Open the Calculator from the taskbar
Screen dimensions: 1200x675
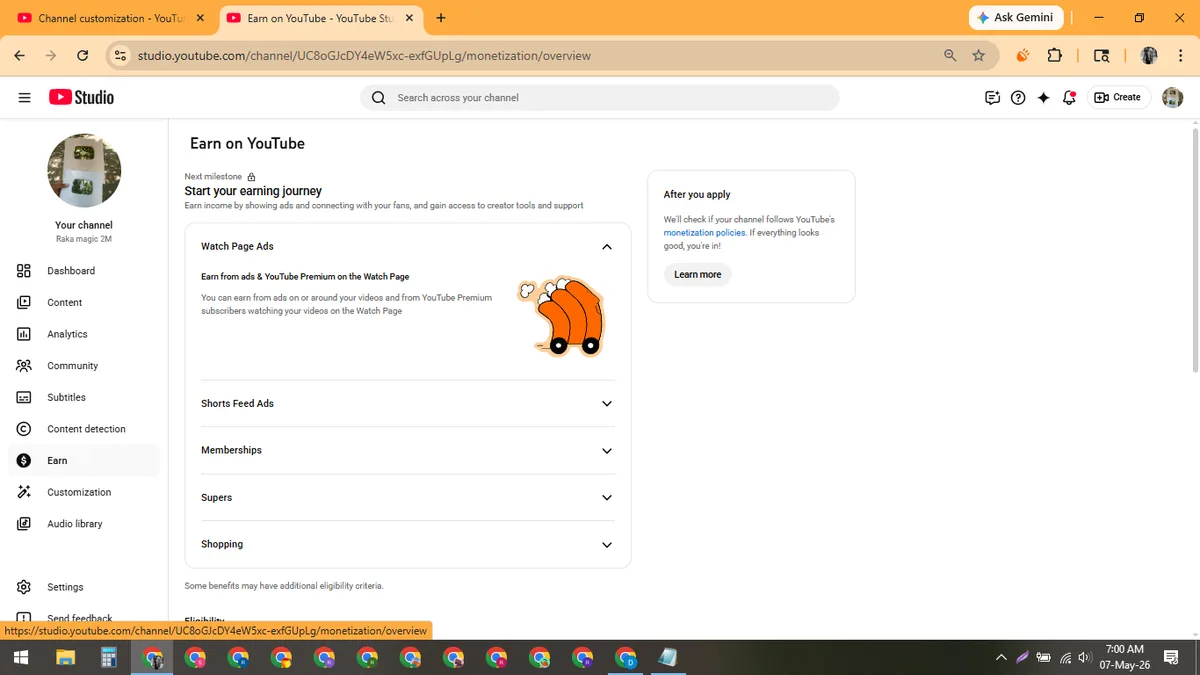[109, 657]
